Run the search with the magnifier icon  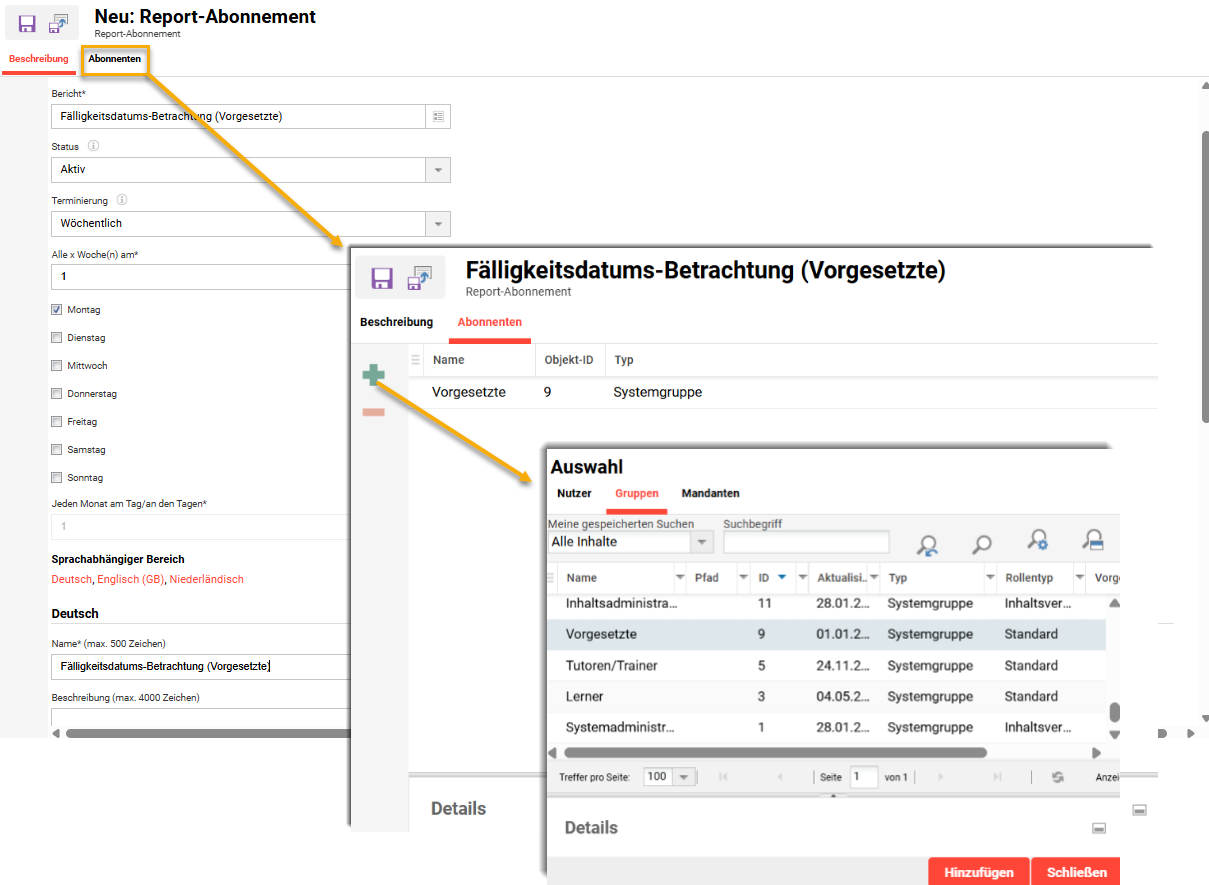pos(981,542)
